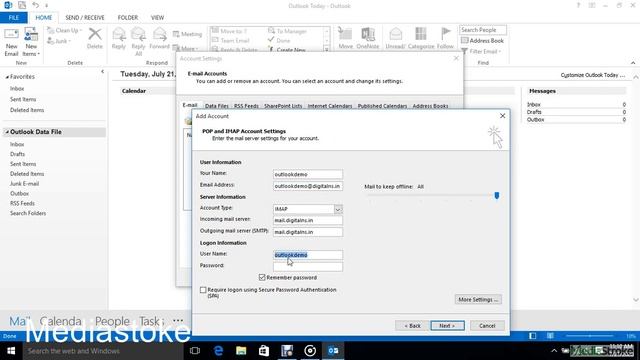This screenshot has height=360, width=640.
Task: Open New Items ribbon button
Action: point(31,42)
